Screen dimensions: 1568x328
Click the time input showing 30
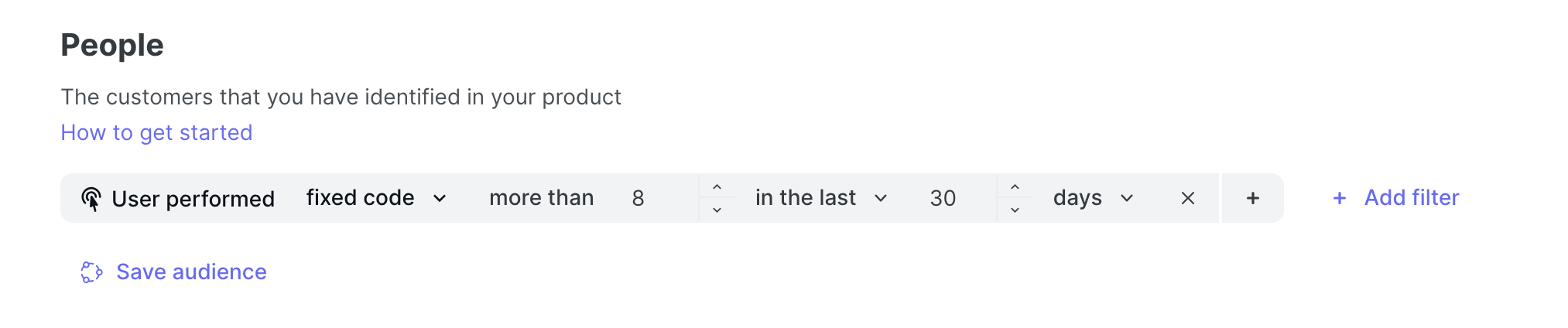point(956,199)
